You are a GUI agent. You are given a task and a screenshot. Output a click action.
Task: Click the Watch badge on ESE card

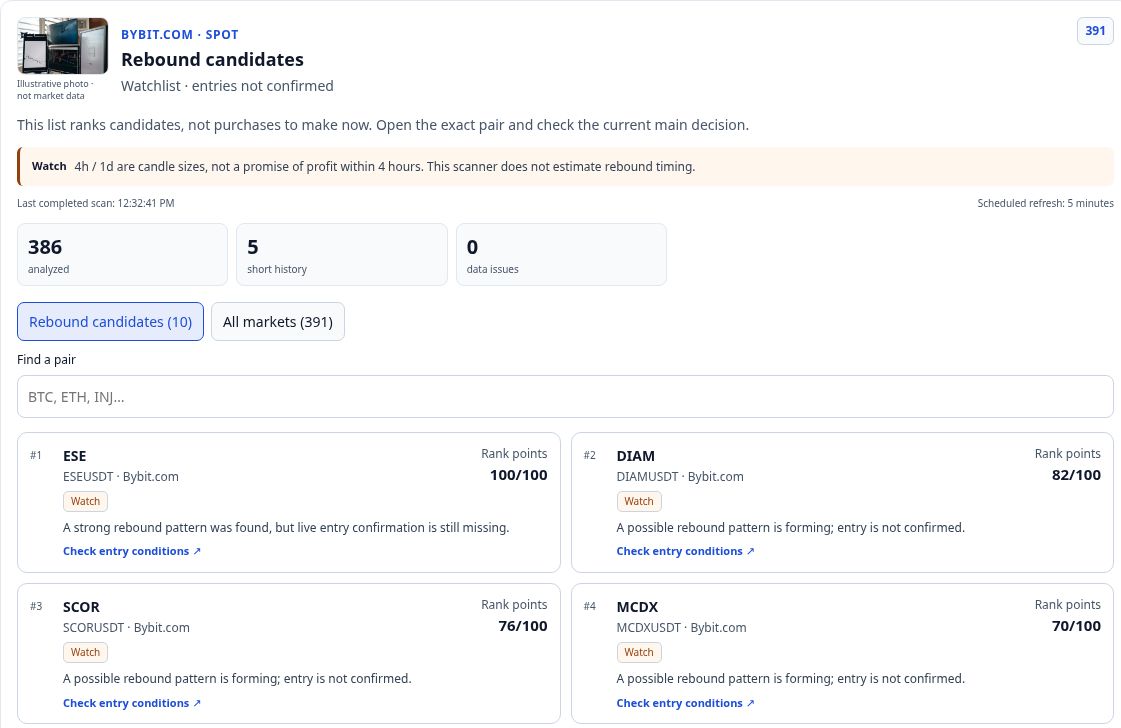pos(85,501)
